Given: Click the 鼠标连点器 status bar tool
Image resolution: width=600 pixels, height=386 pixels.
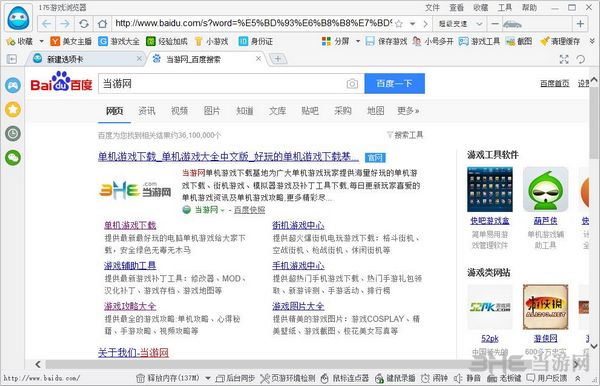Looking at the screenshot, I should [344, 378].
